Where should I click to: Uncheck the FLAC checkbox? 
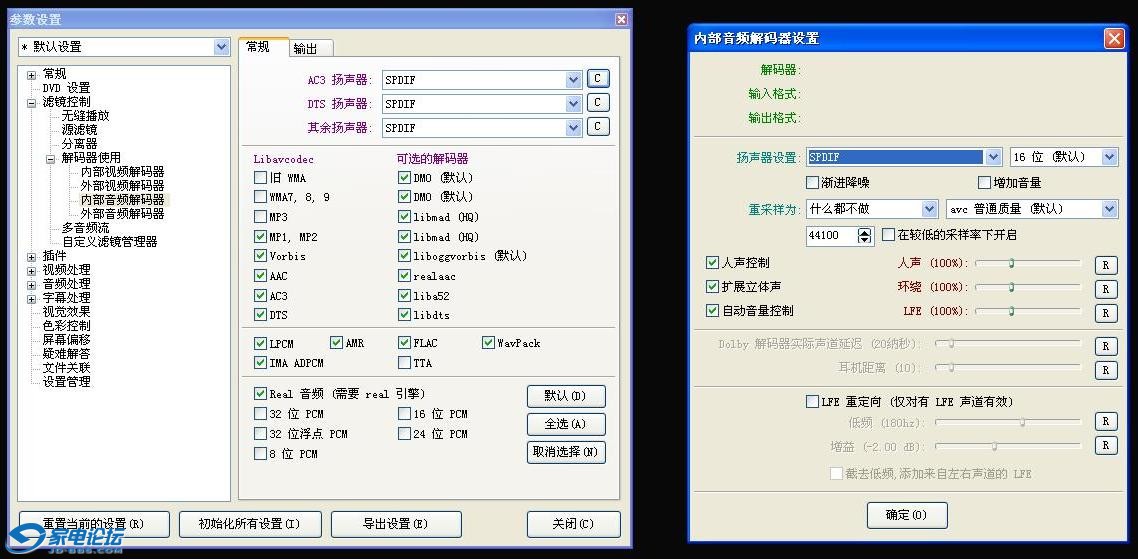(404, 343)
